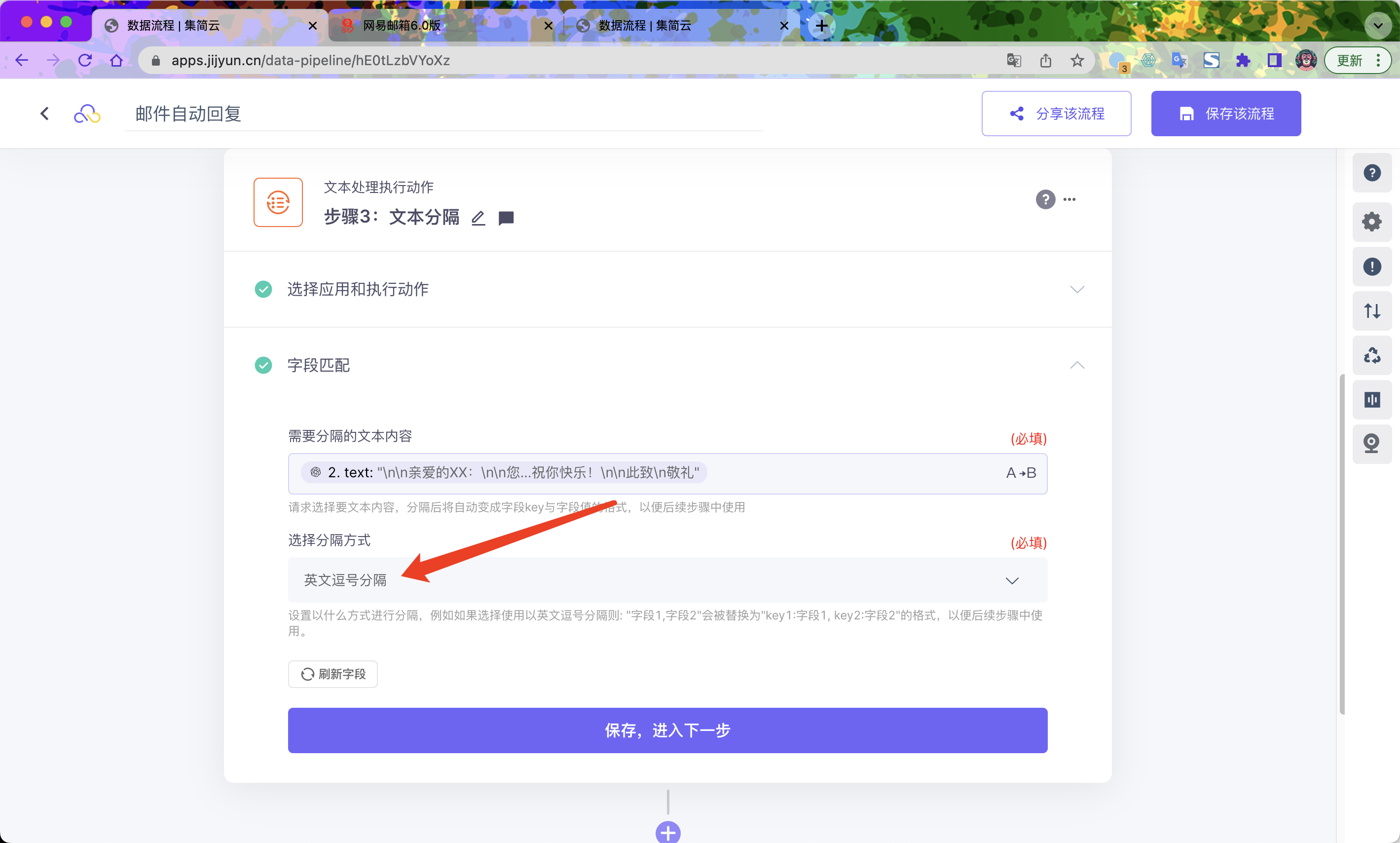Click the bar chart sidebar icon
1400x843 pixels.
click(1371, 400)
